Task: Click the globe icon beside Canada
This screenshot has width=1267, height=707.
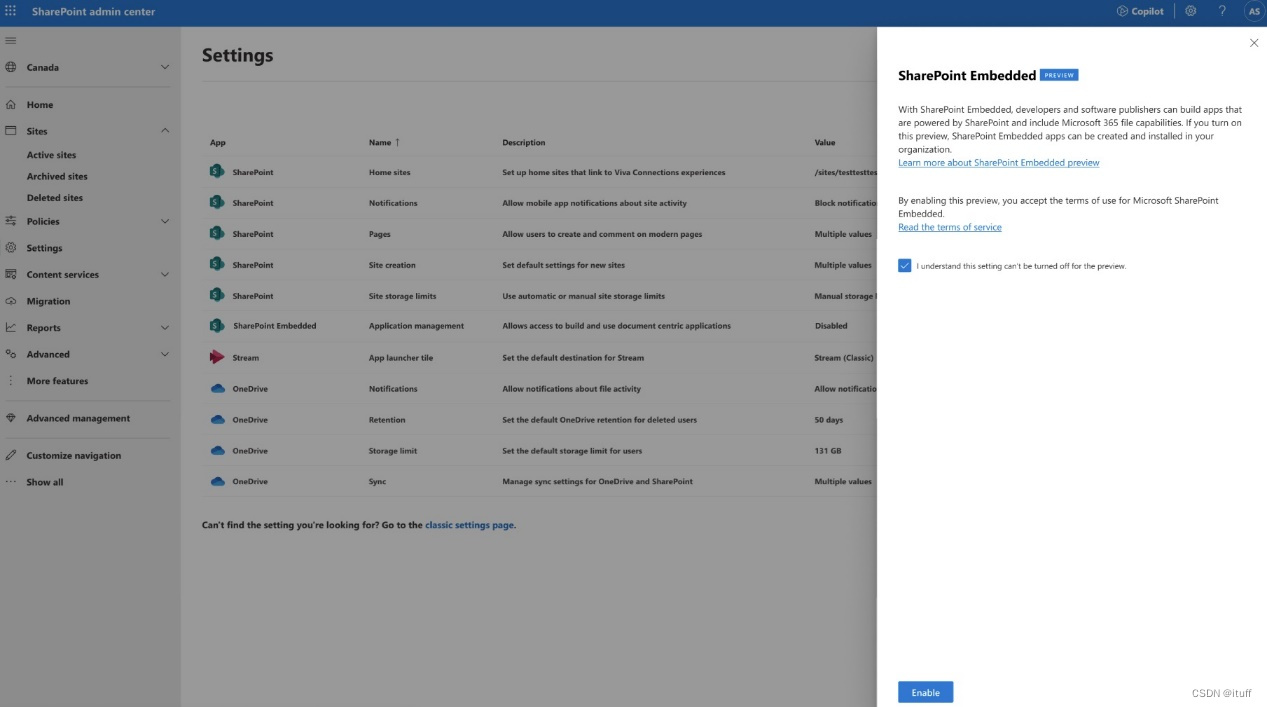Action: pyautogui.click(x=11, y=67)
